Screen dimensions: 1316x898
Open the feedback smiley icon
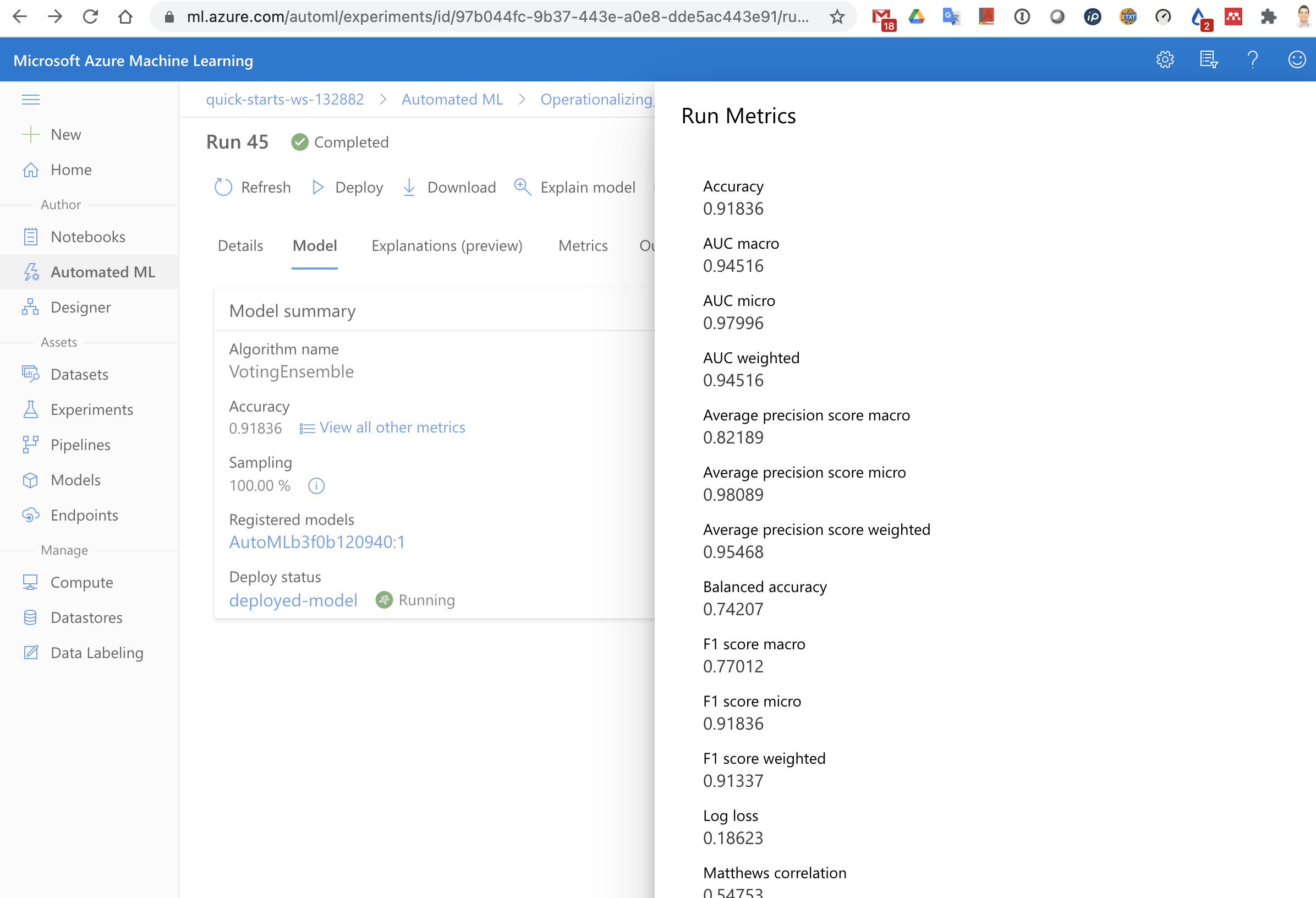pos(1296,59)
